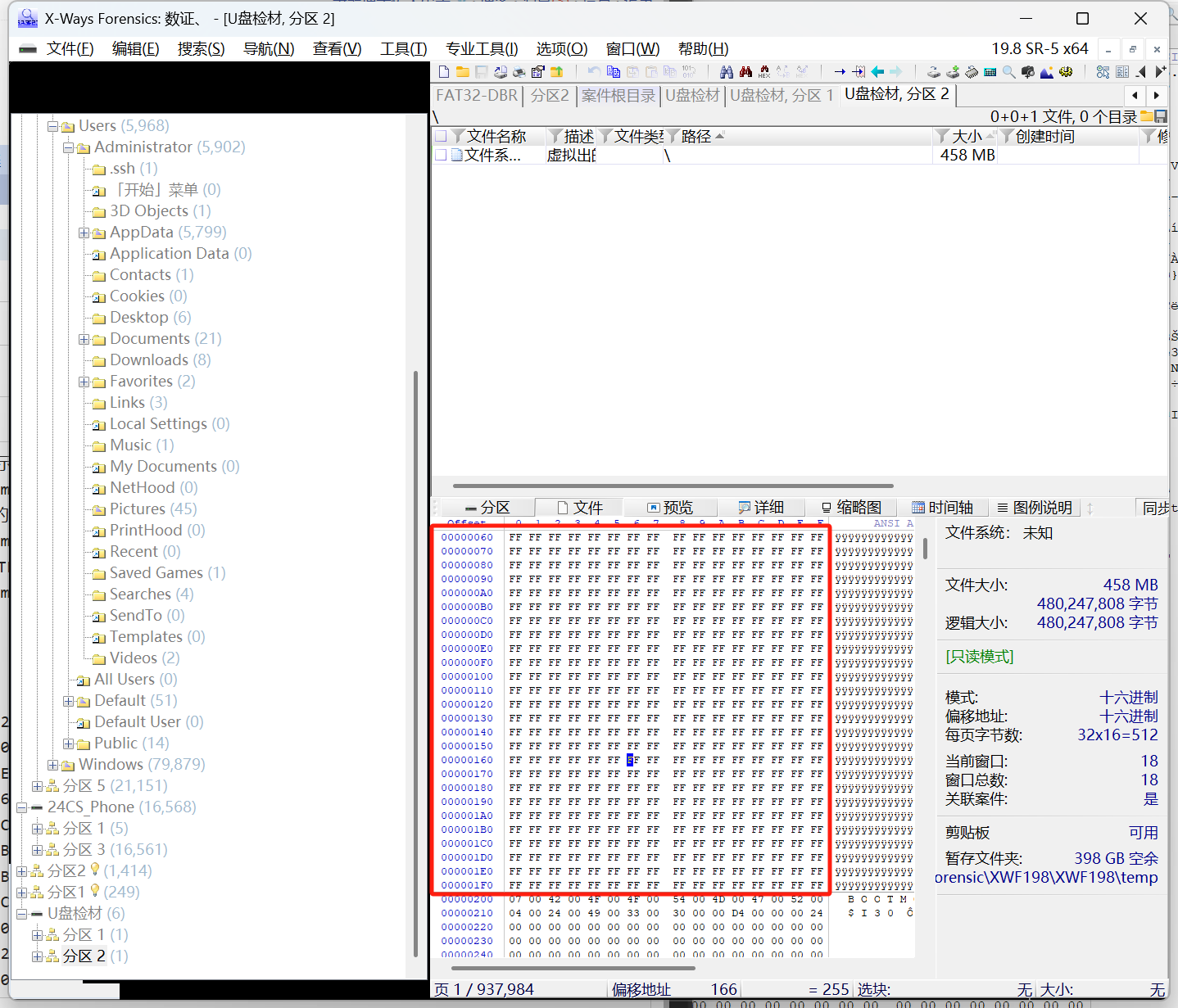Select the 缩略图 view mode button
The width and height of the screenshot is (1178, 1008).
[x=851, y=508]
